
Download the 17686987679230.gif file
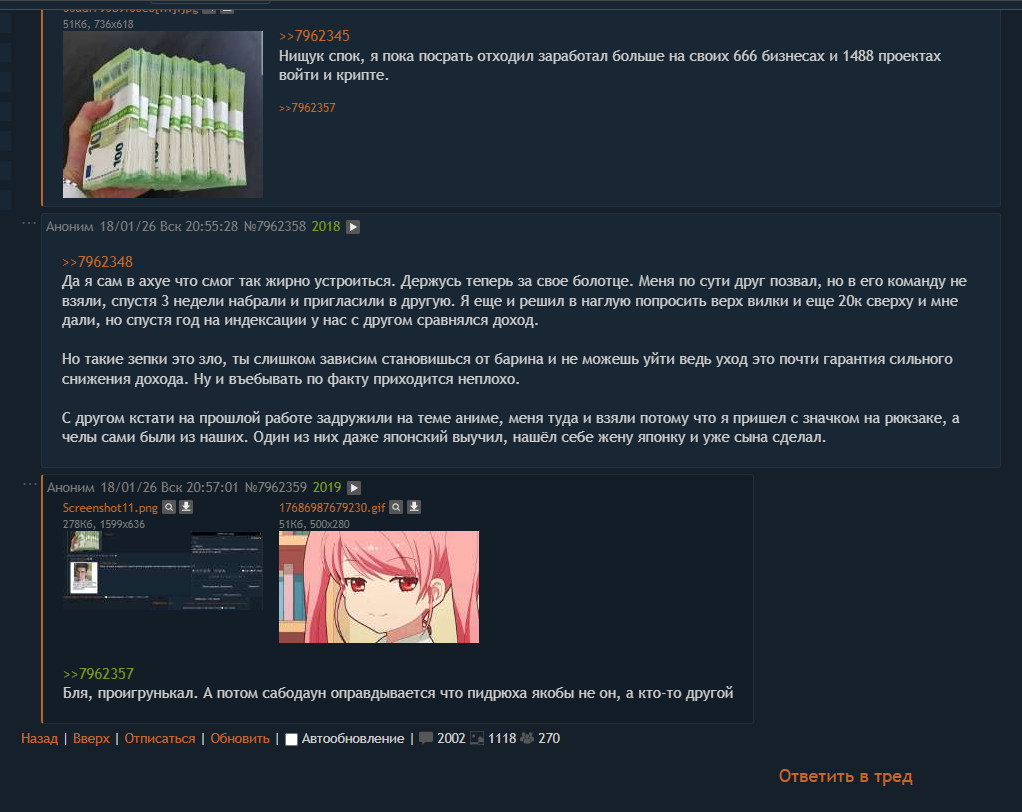coord(414,507)
